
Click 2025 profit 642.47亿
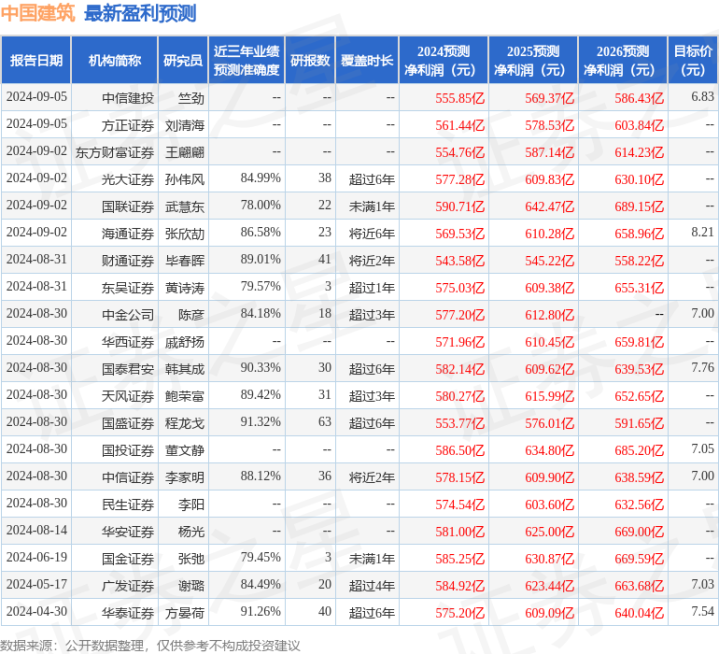click(549, 206)
